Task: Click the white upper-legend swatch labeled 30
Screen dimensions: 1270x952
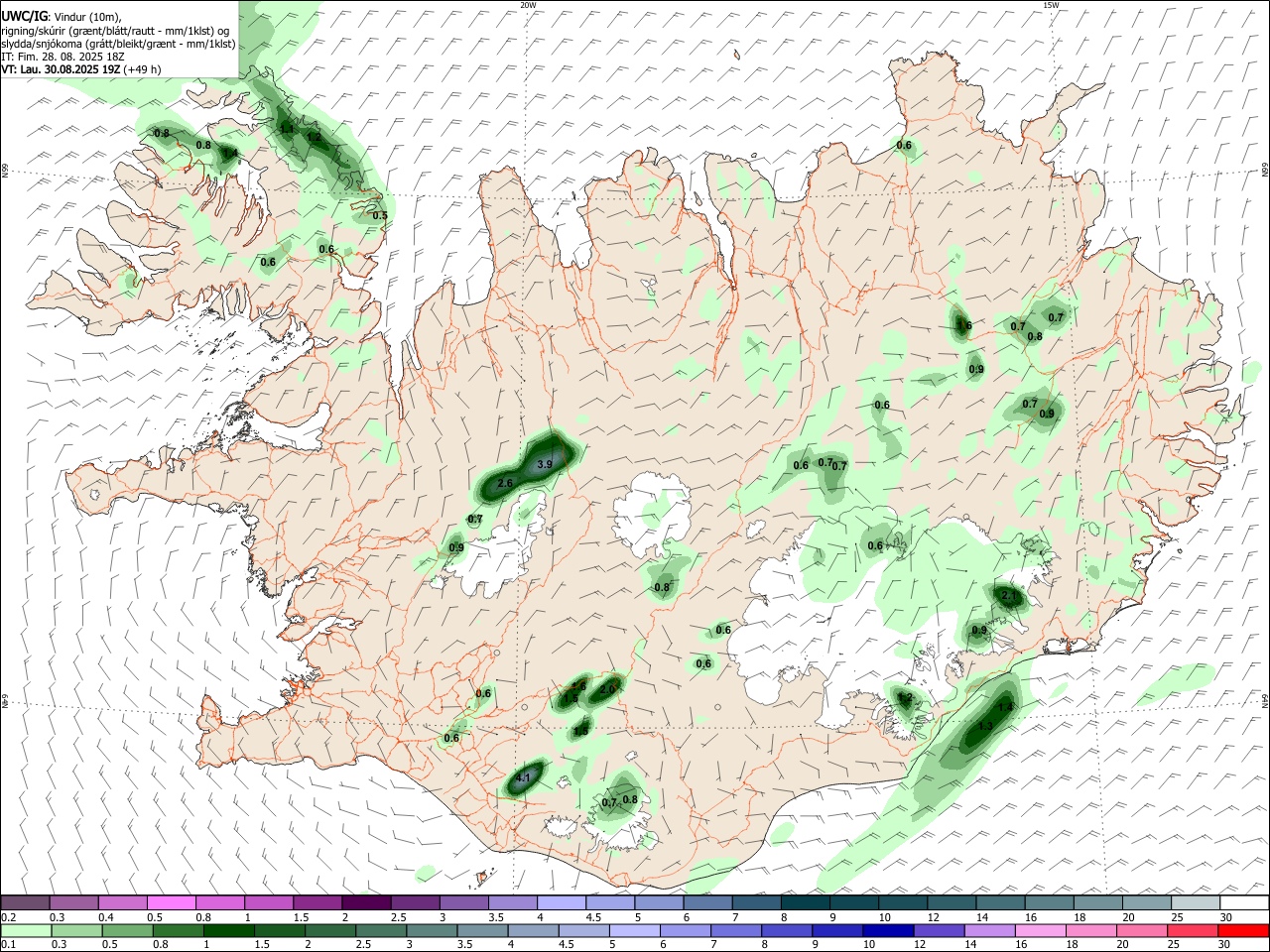Action: pyautogui.click(x=1244, y=902)
